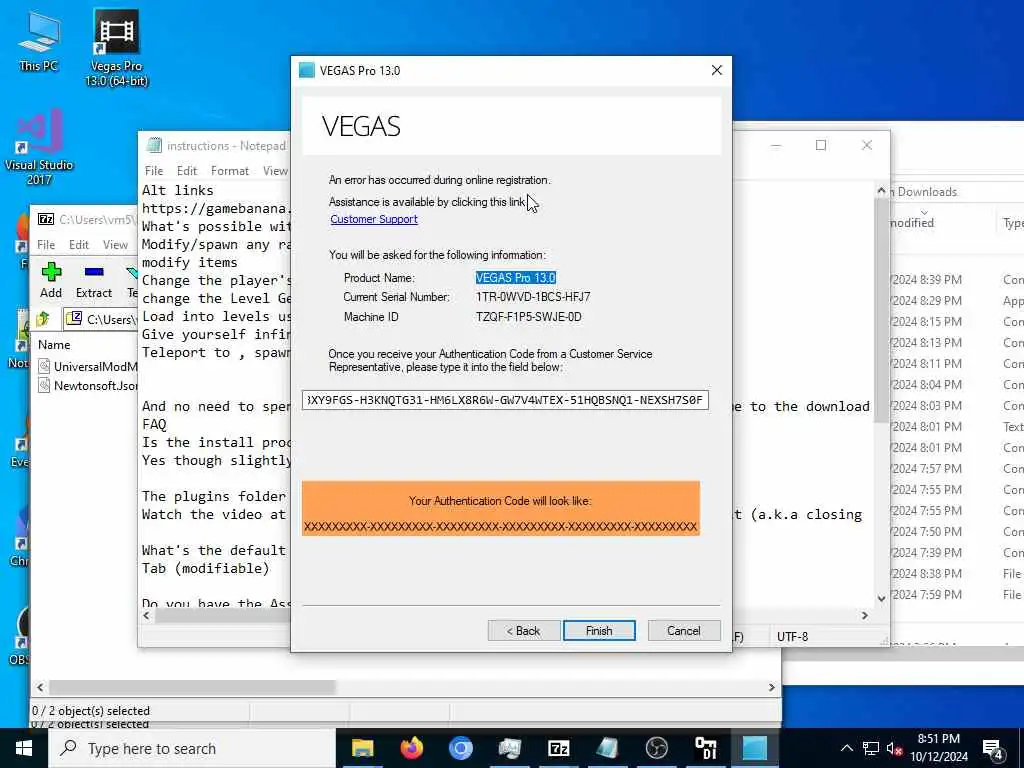Switch to 7-Zip from the taskbar

(x=558, y=748)
